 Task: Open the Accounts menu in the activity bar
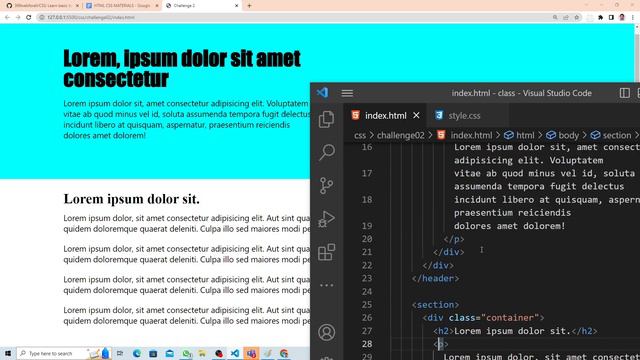[x=327, y=332]
